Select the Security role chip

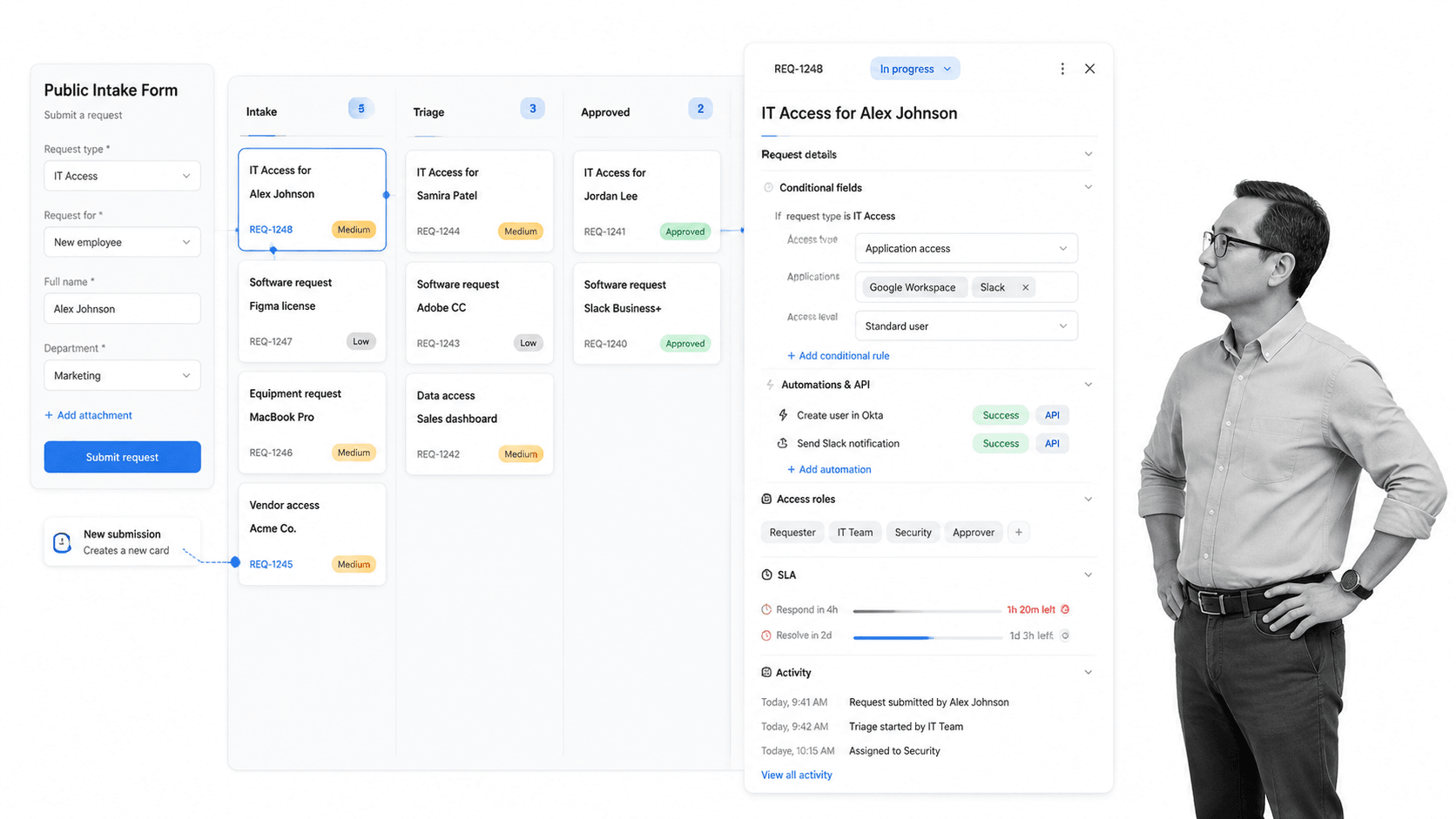point(913,532)
